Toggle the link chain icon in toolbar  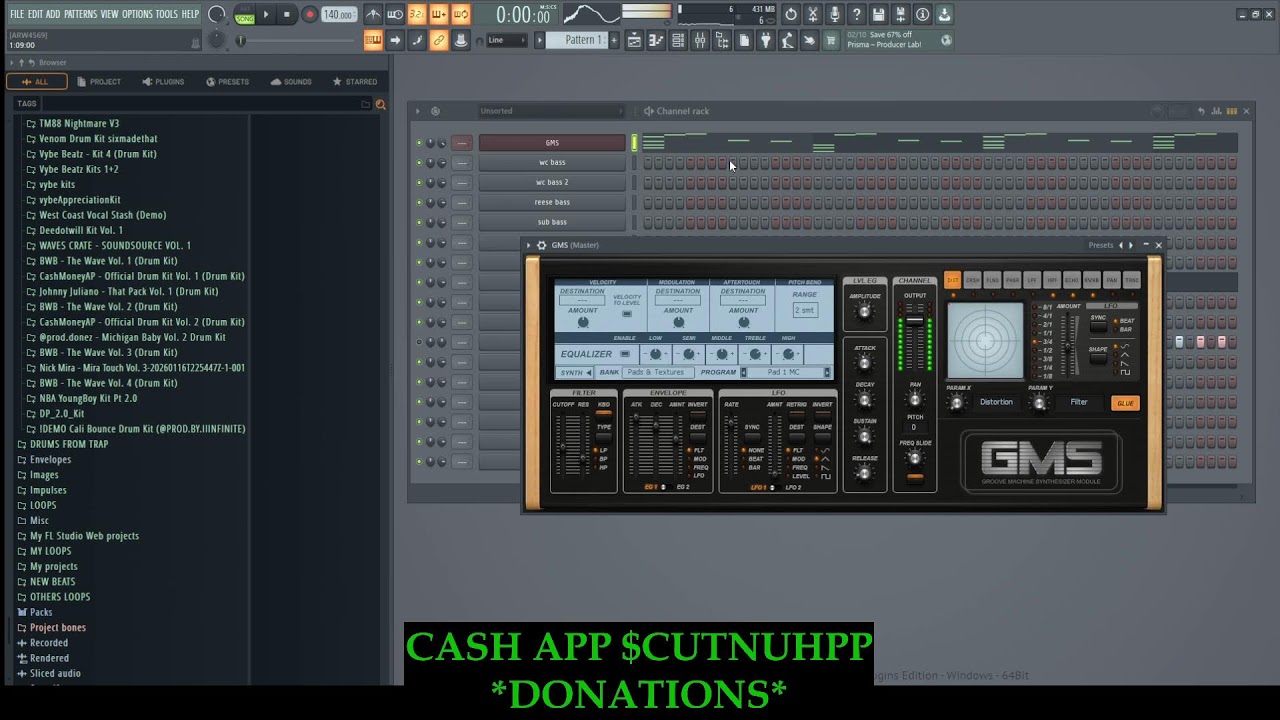tap(438, 40)
